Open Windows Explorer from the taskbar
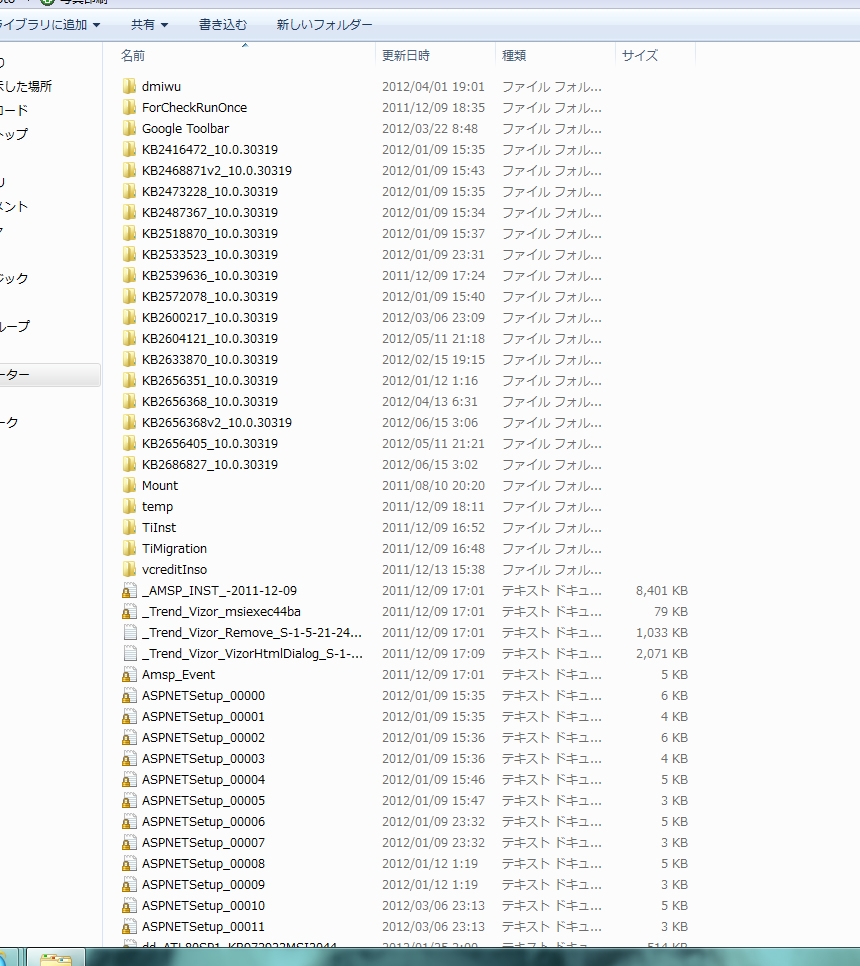The width and height of the screenshot is (860, 966). [x=55, y=958]
